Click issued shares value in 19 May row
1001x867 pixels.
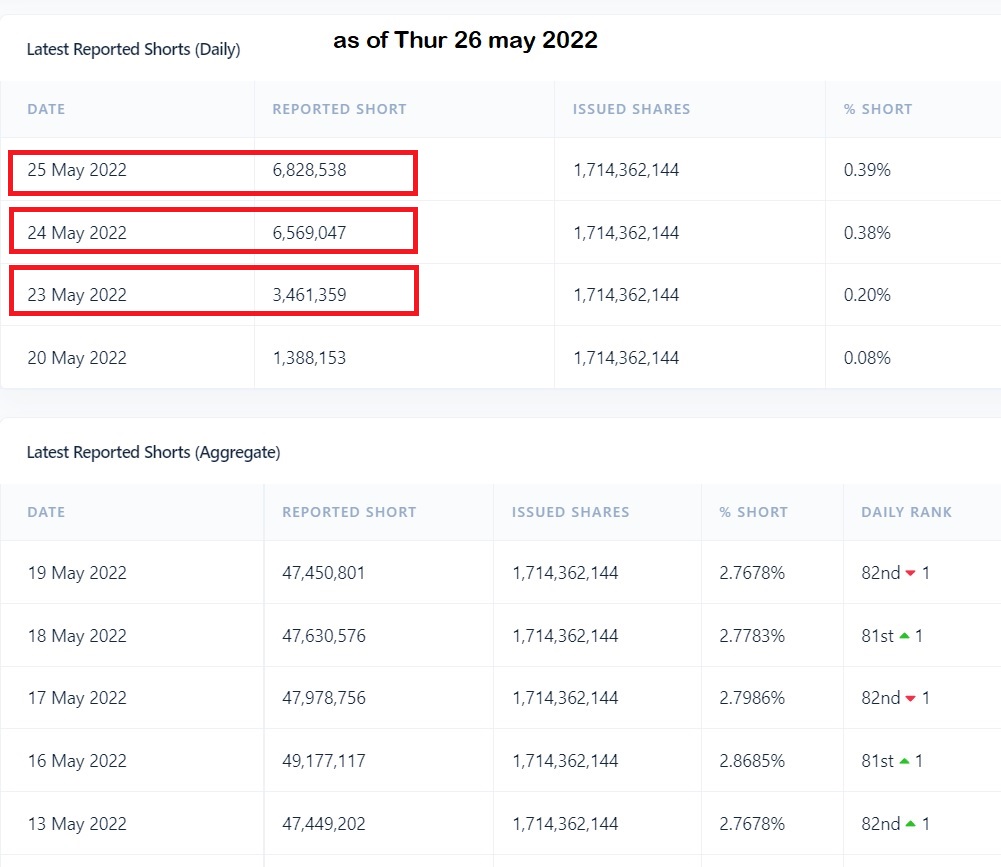coord(565,573)
